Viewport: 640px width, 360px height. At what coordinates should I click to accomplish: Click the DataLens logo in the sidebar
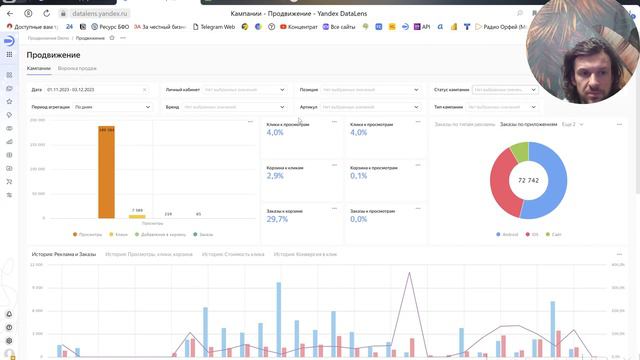[x=9, y=41]
